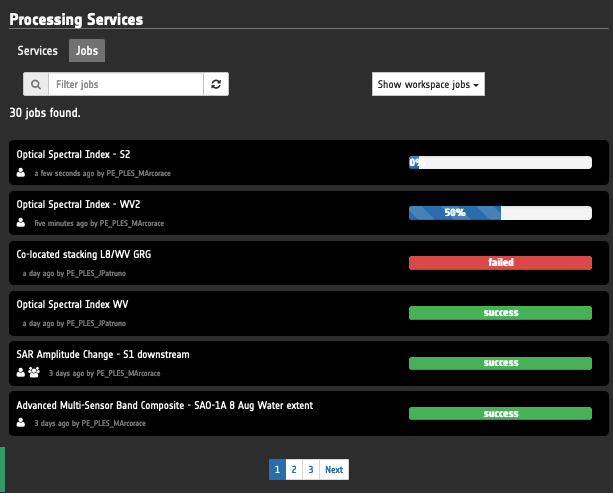Click the Next page button
The height and width of the screenshot is (493, 613).
[334, 469]
